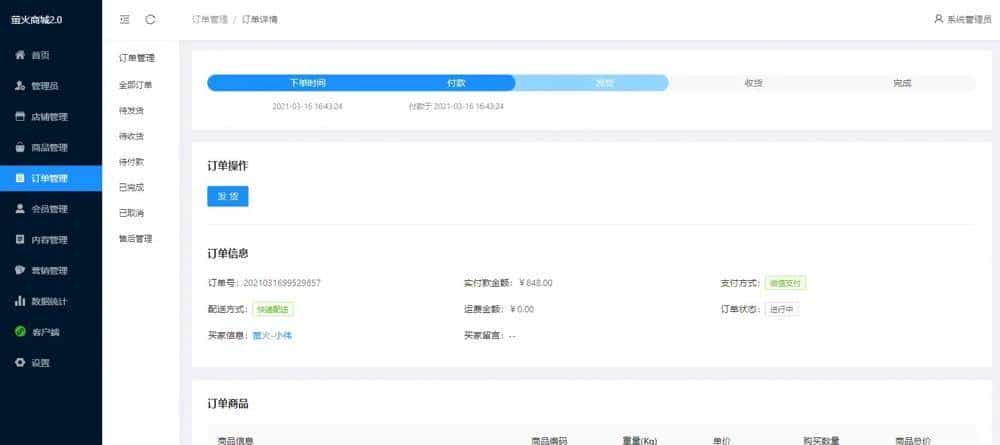Click the 数据统计 bar chart icon
Image resolution: width=1000 pixels, height=445 pixels.
[x=20, y=301]
